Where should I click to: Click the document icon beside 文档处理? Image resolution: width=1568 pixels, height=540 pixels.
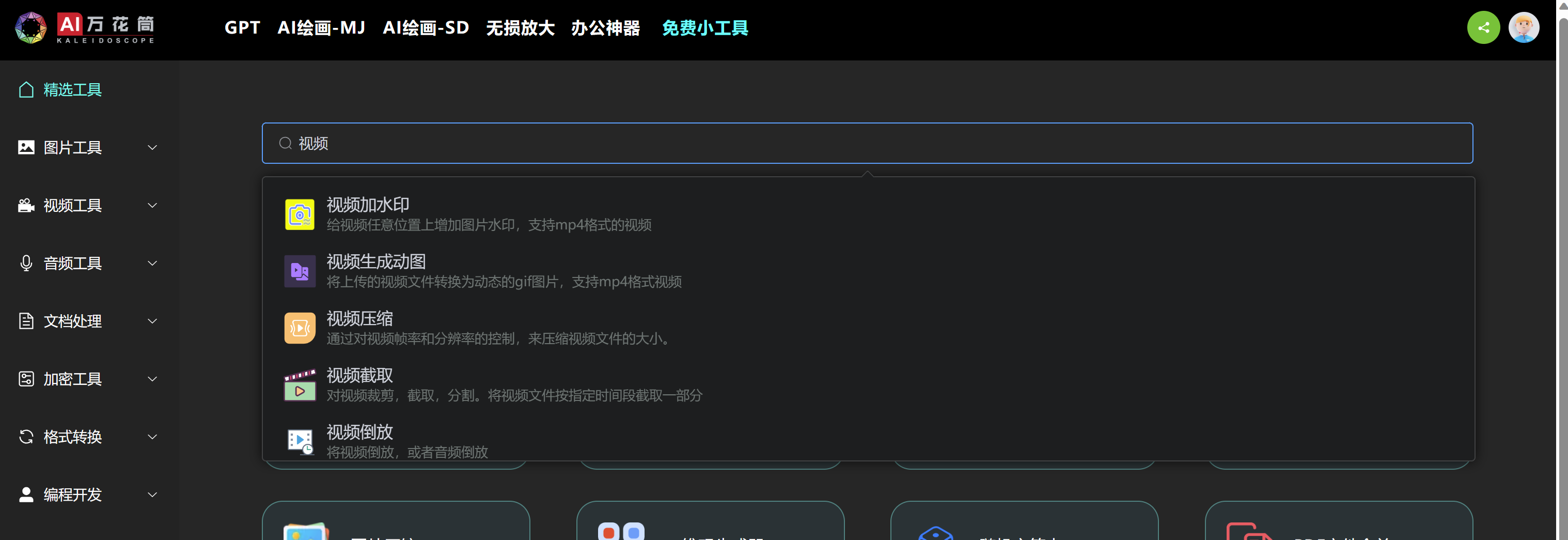(26, 321)
